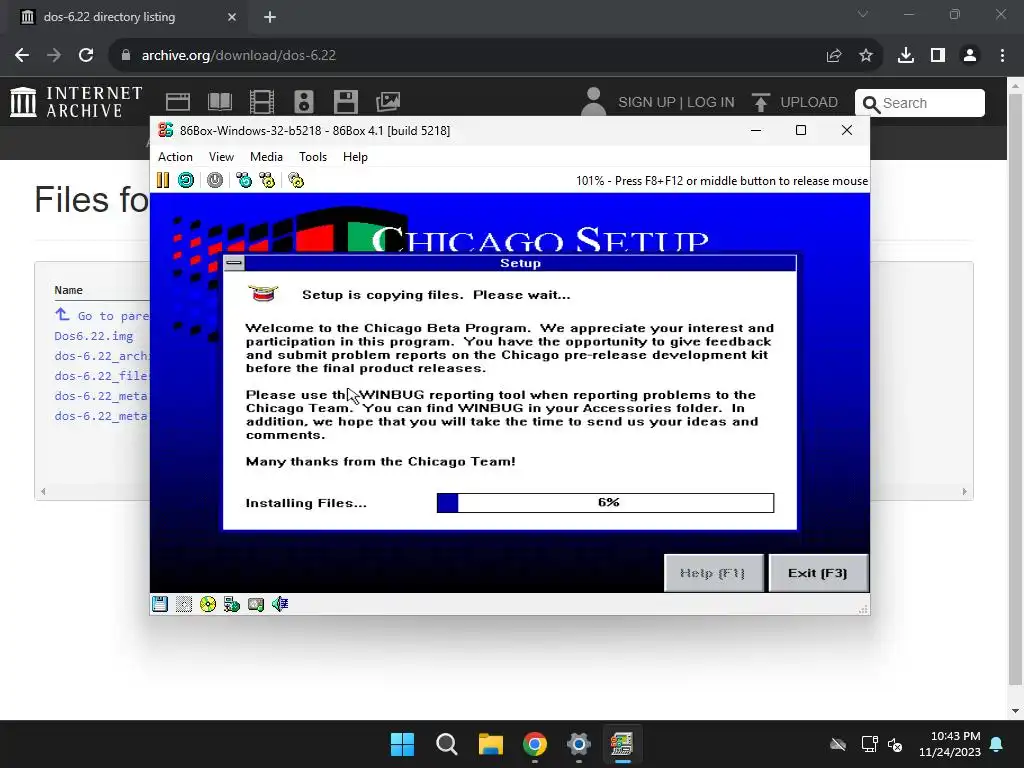Open a new browser tab
The width and height of the screenshot is (1024, 768).
270,17
